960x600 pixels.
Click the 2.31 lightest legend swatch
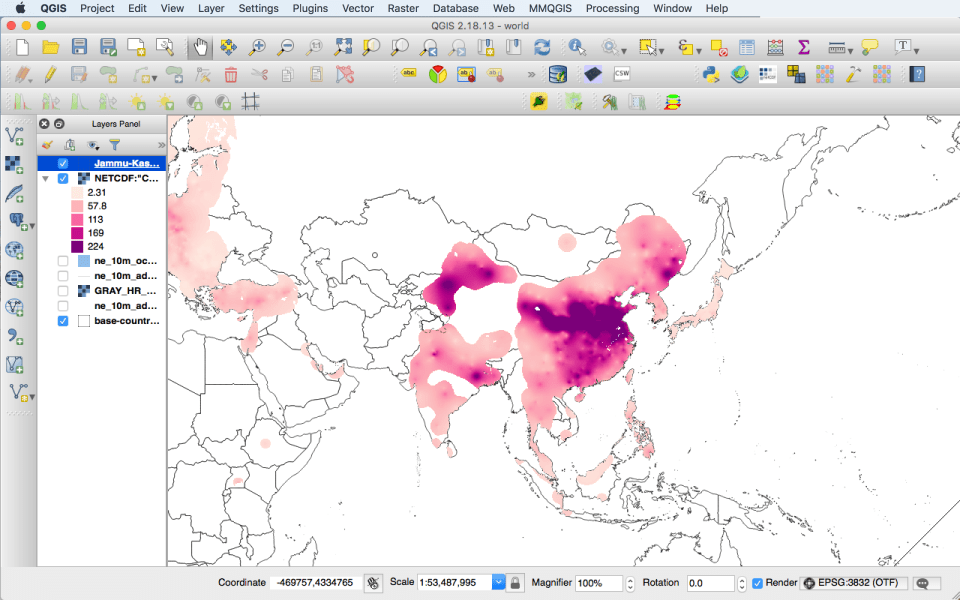pos(77,193)
